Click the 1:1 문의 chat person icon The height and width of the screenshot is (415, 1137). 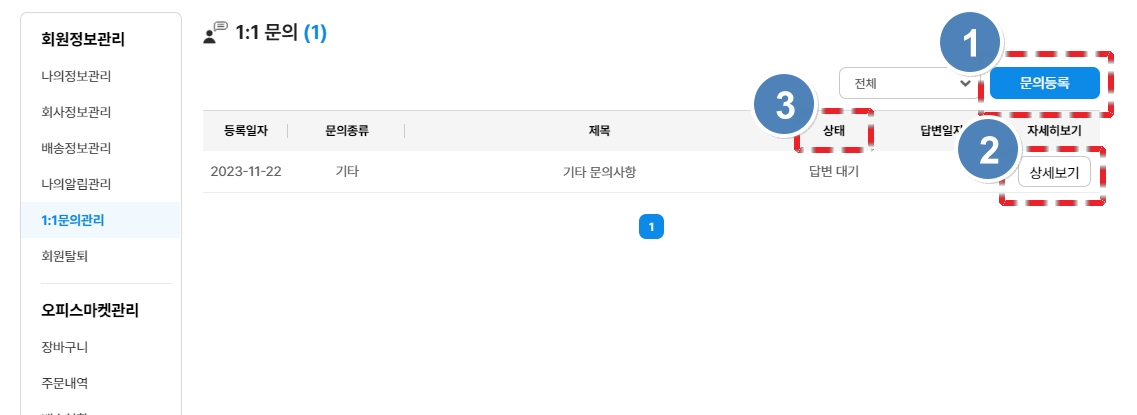(214, 34)
